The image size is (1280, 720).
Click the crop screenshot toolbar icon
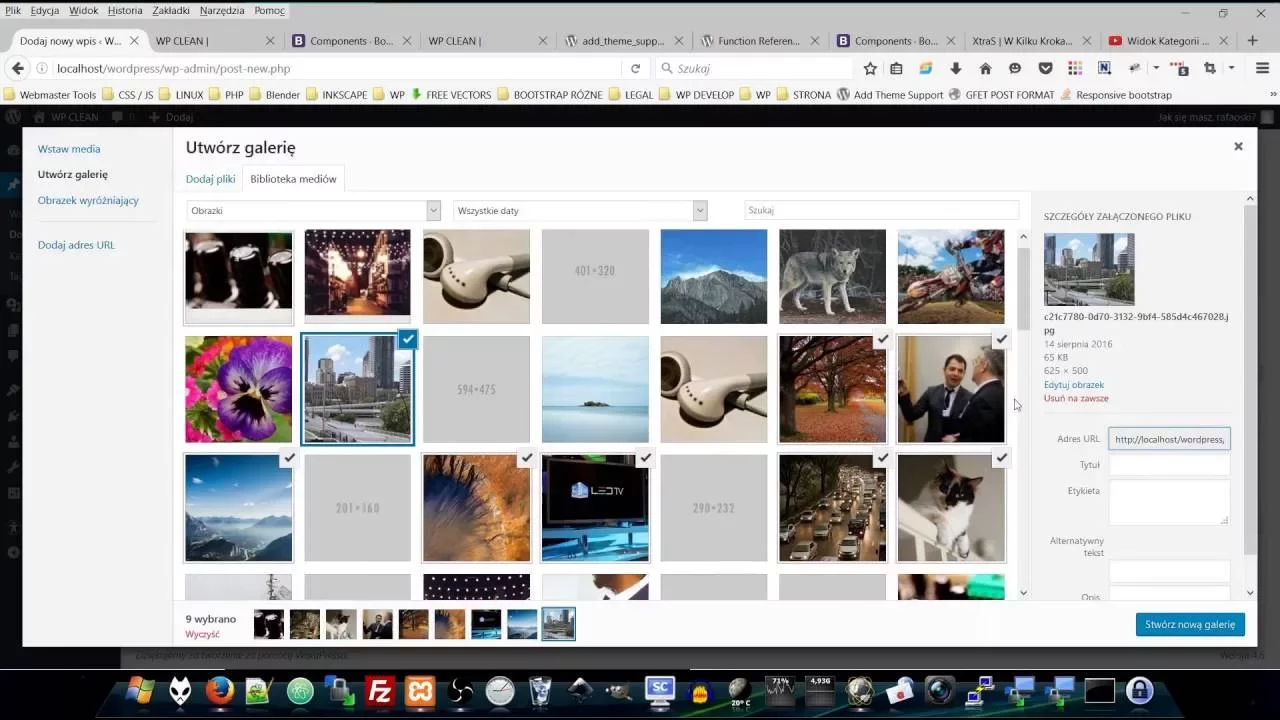point(1210,68)
